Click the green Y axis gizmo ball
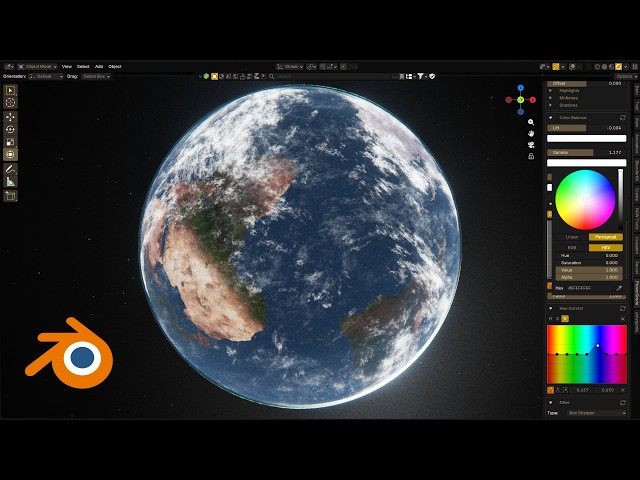Viewport: 640px width, 480px height. pyautogui.click(x=520, y=100)
